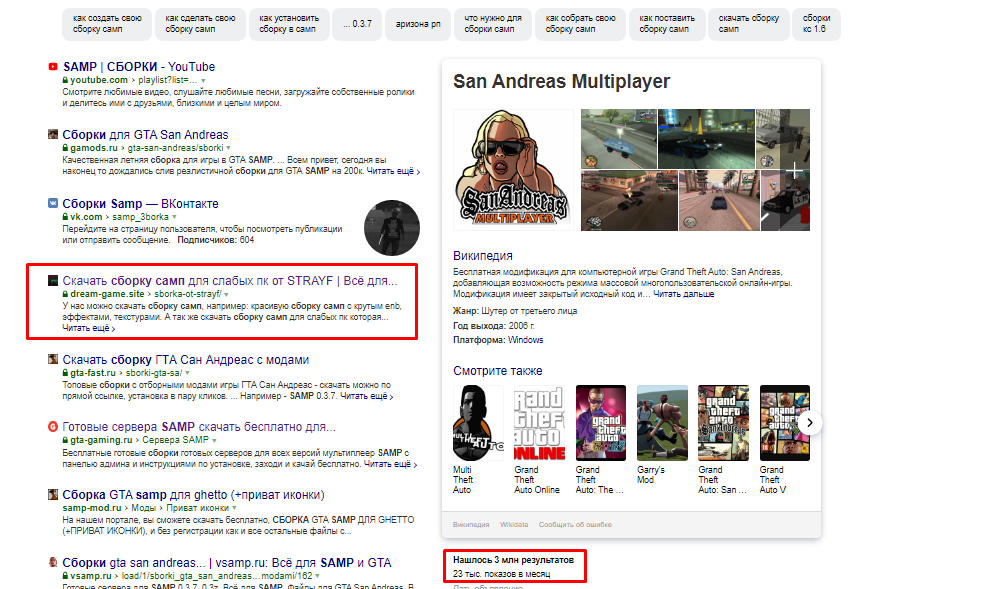The image size is (994, 589).
Task: Open dropdown arrow after vsamp.ru load URL
Action: [318, 576]
